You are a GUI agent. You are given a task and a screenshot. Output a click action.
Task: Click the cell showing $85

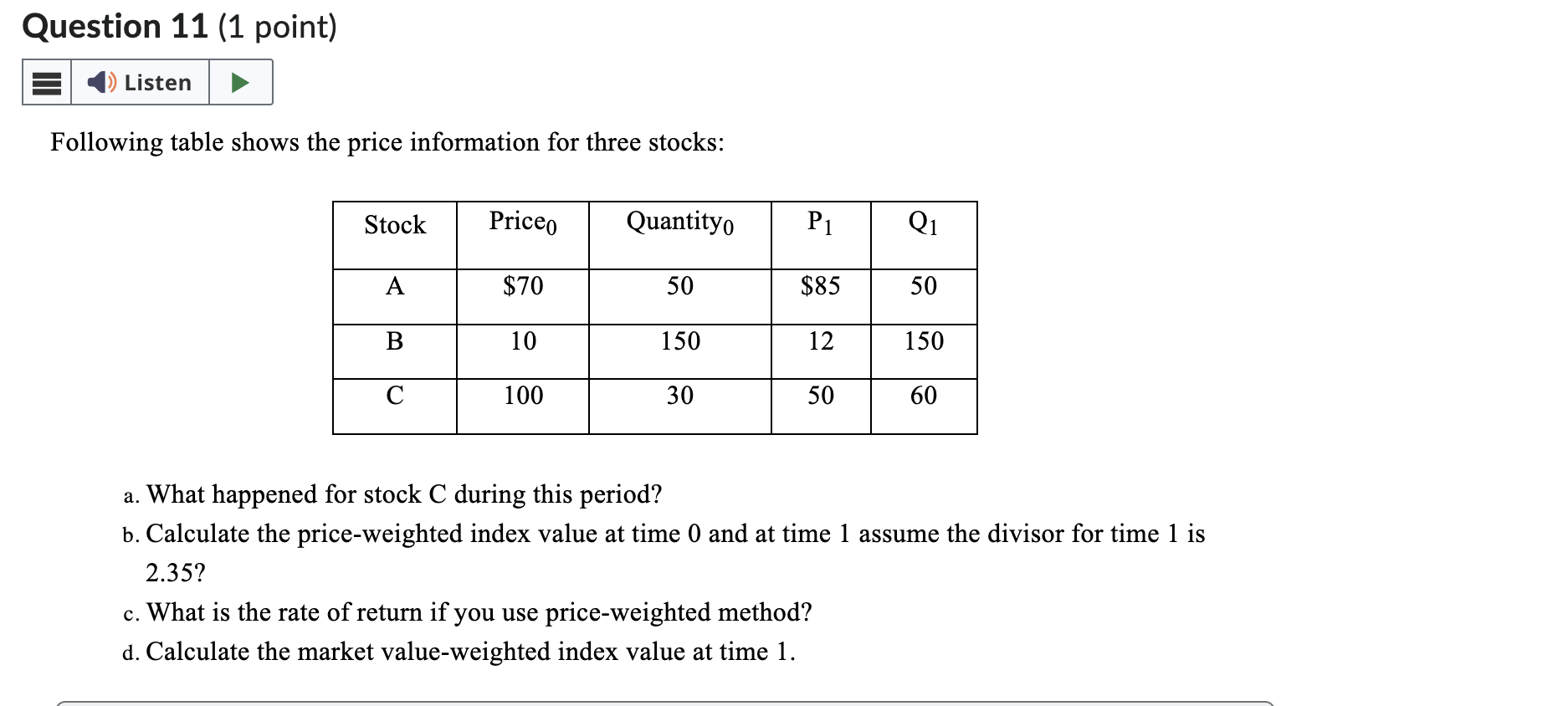[x=819, y=286]
